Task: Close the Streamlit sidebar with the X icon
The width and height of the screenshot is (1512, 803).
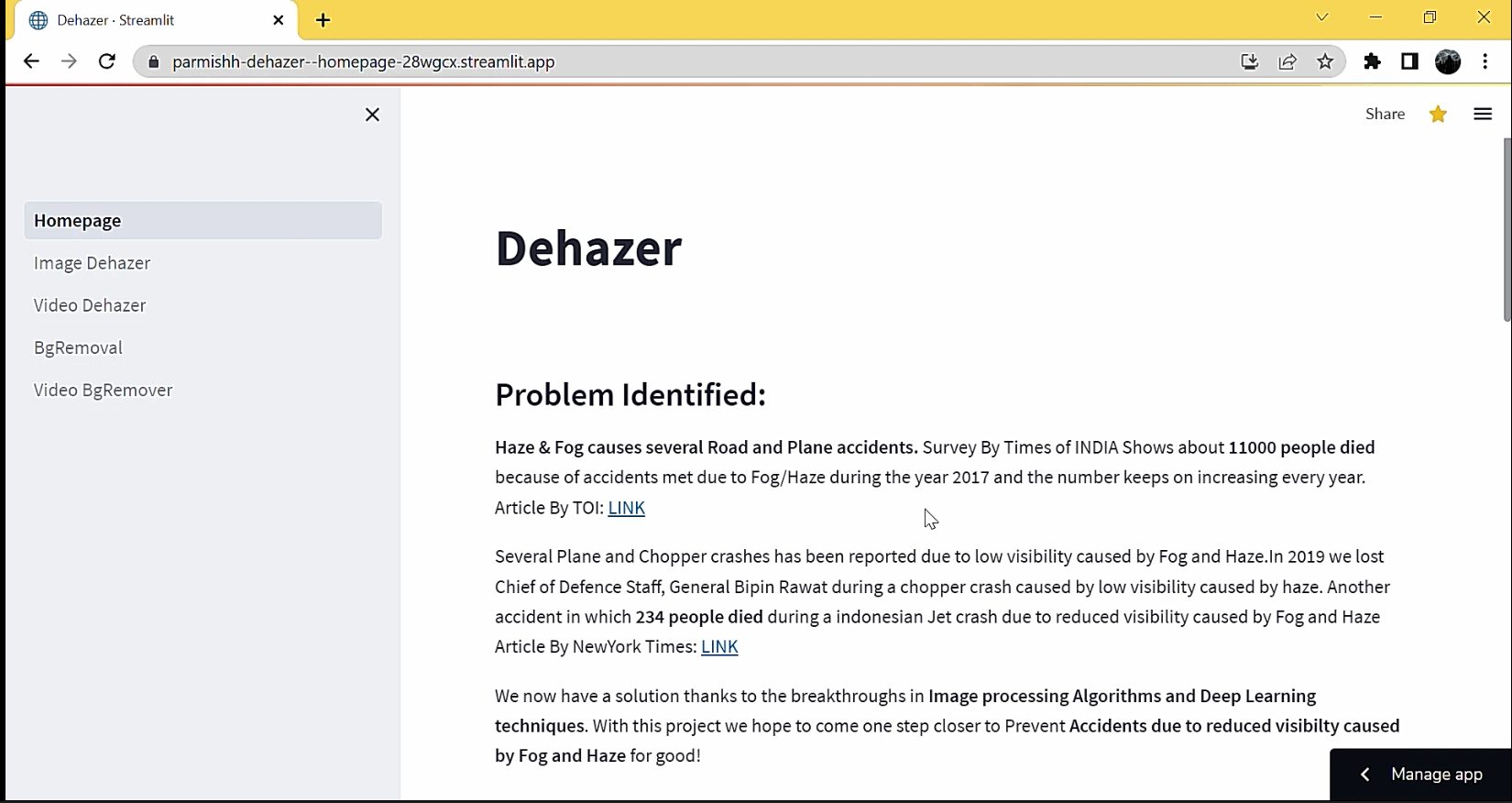Action: [372, 115]
